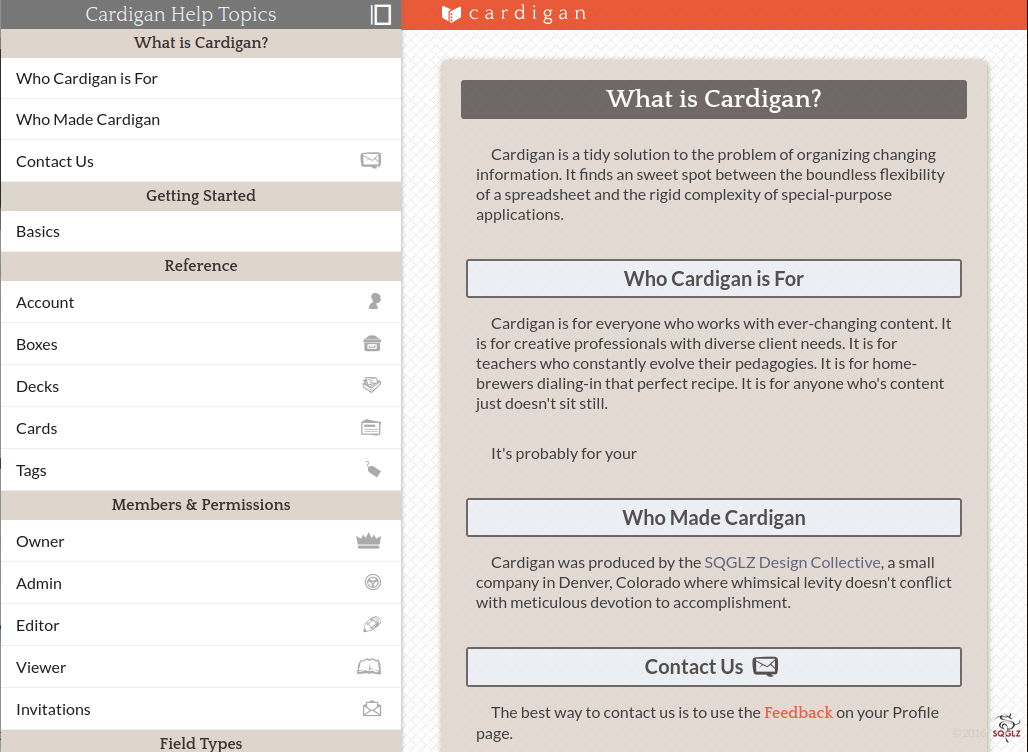Viewport: 1028px width, 752px height.
Task: Open the Who Cardigan is For topic
Action: (x=87, y=79)
